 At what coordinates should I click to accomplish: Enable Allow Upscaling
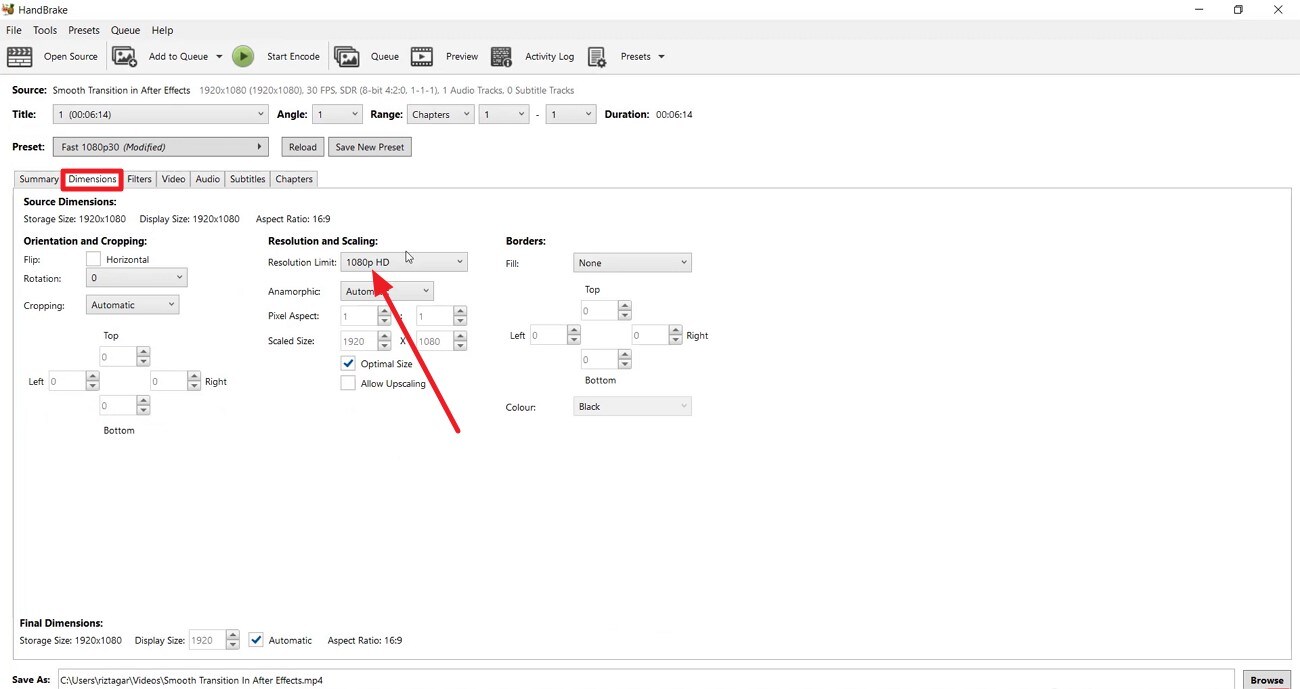coord(348,383)
